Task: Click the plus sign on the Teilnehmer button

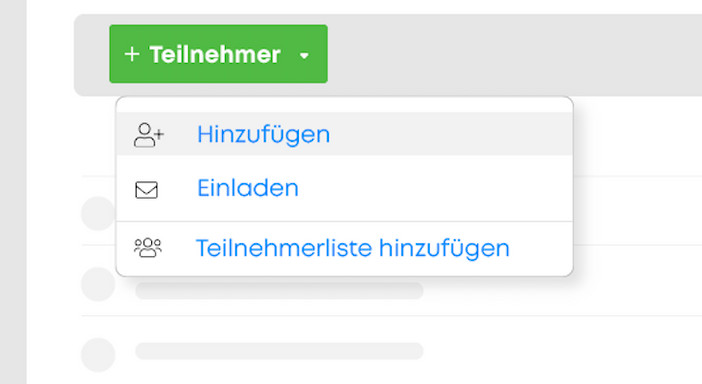Action: [132, 54]
